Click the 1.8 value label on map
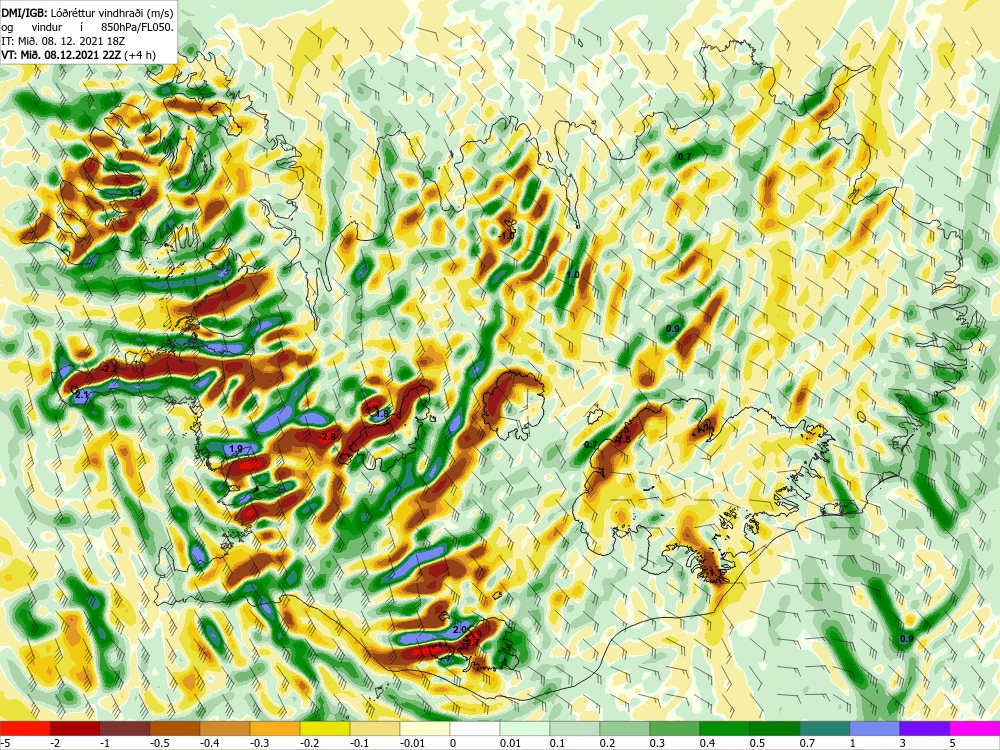The width and height of the screenshot is (1000, 750). 381,414
